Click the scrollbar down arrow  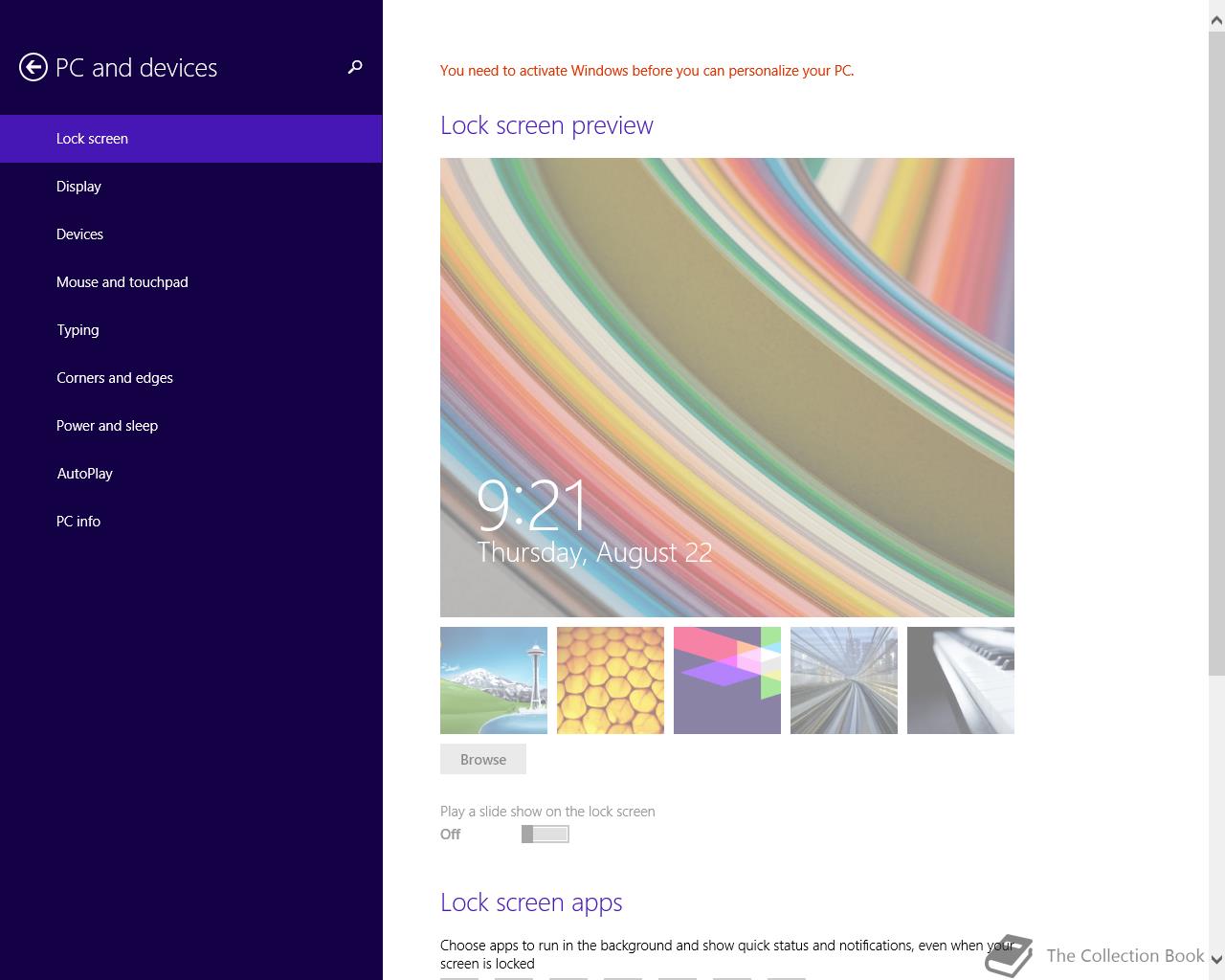tap(1216, 959)
